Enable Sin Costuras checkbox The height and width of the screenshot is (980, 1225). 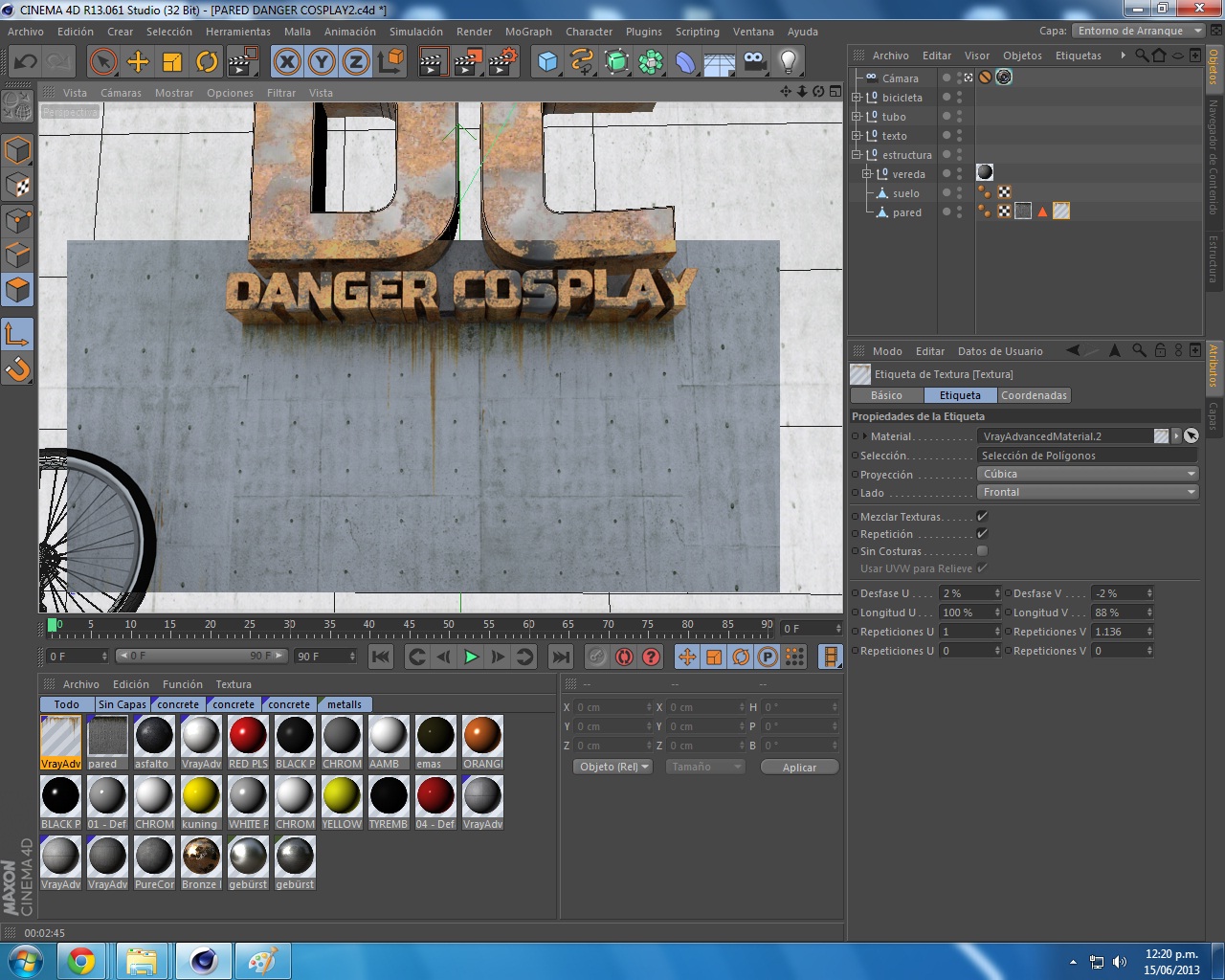[982, 551]
